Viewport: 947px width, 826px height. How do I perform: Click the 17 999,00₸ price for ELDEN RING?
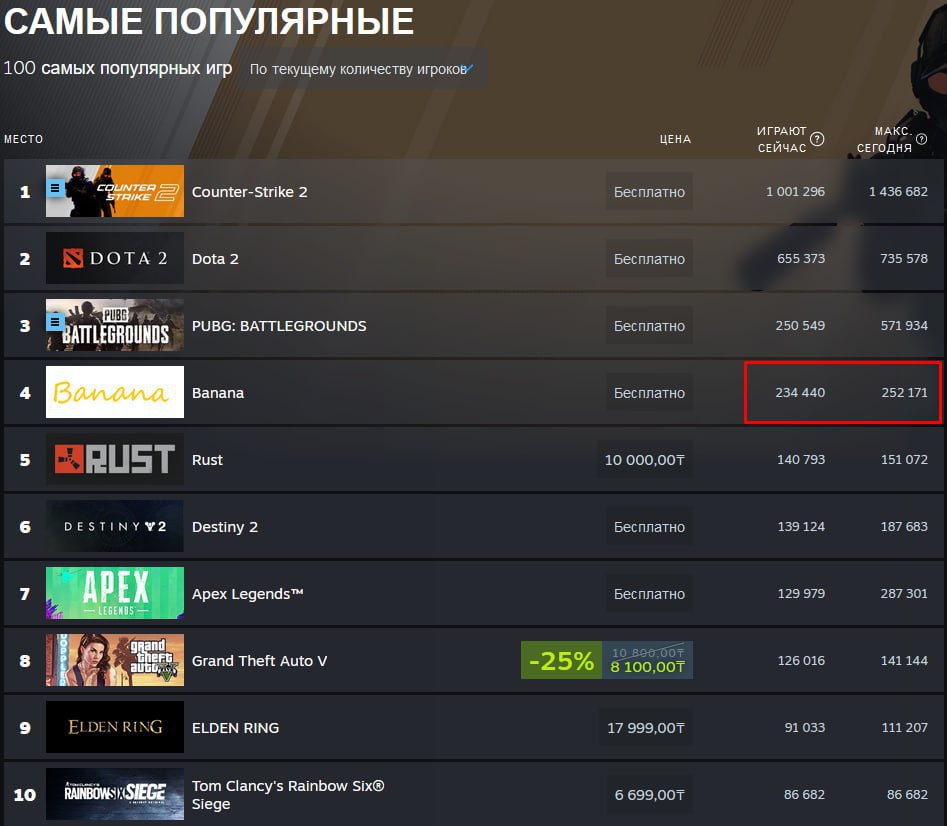point(646,728)
